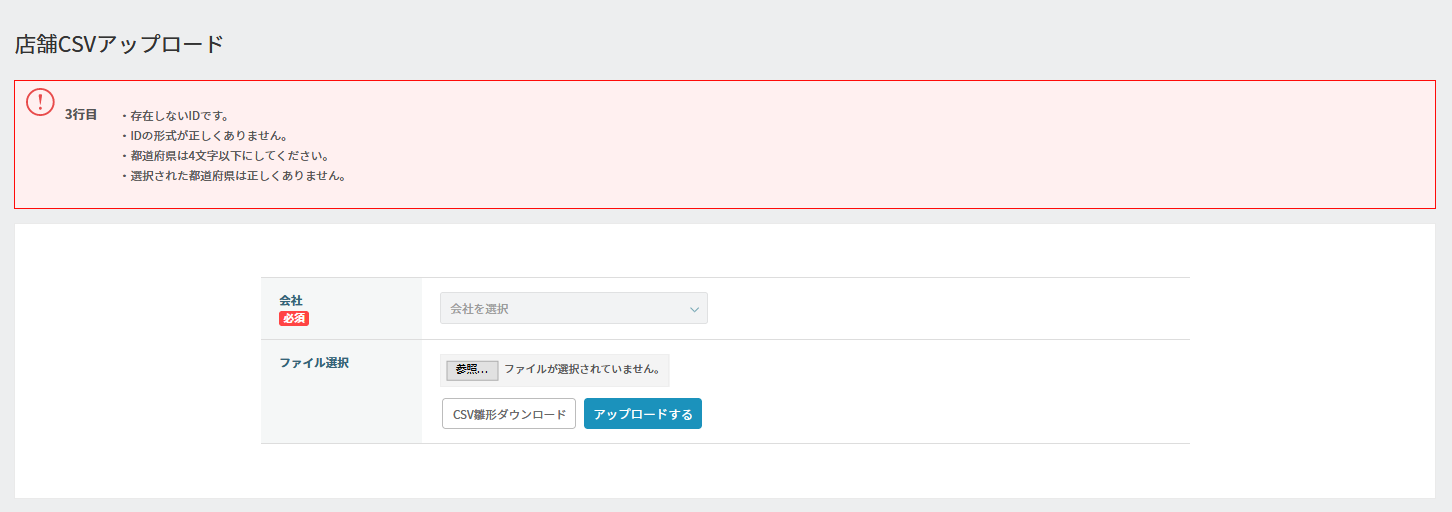Screen dimensions: 1452x512
Task: Click the chevron arrow in company dropdown
Action: [694, 309]
